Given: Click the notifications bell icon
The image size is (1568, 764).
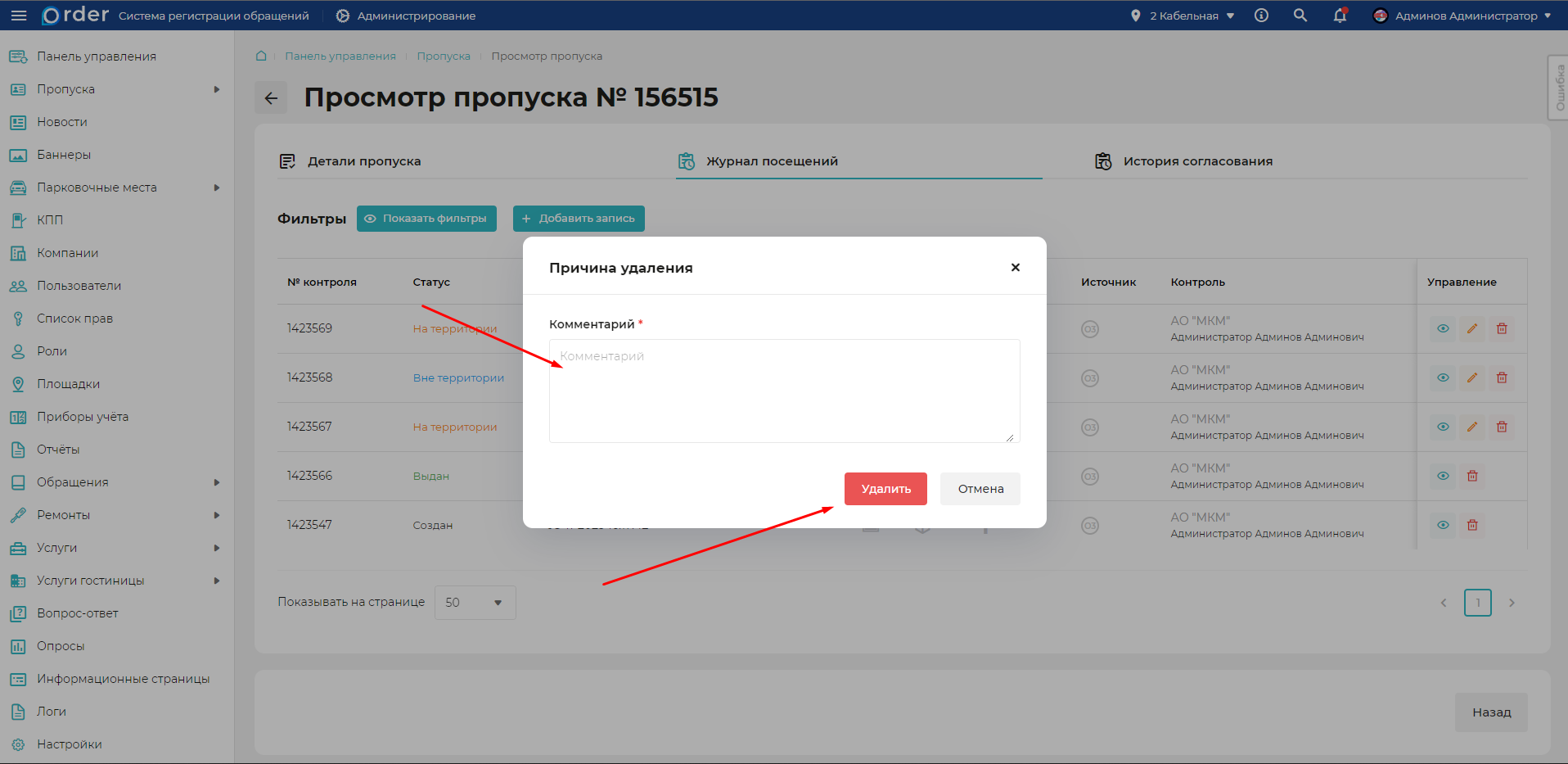Looking at the screenshot, I should coord(1340,16).
